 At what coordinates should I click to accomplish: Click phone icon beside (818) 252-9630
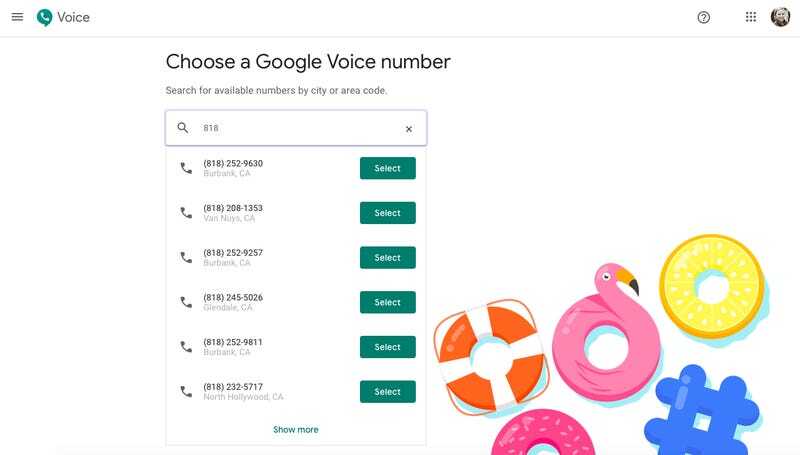point(186,168)
